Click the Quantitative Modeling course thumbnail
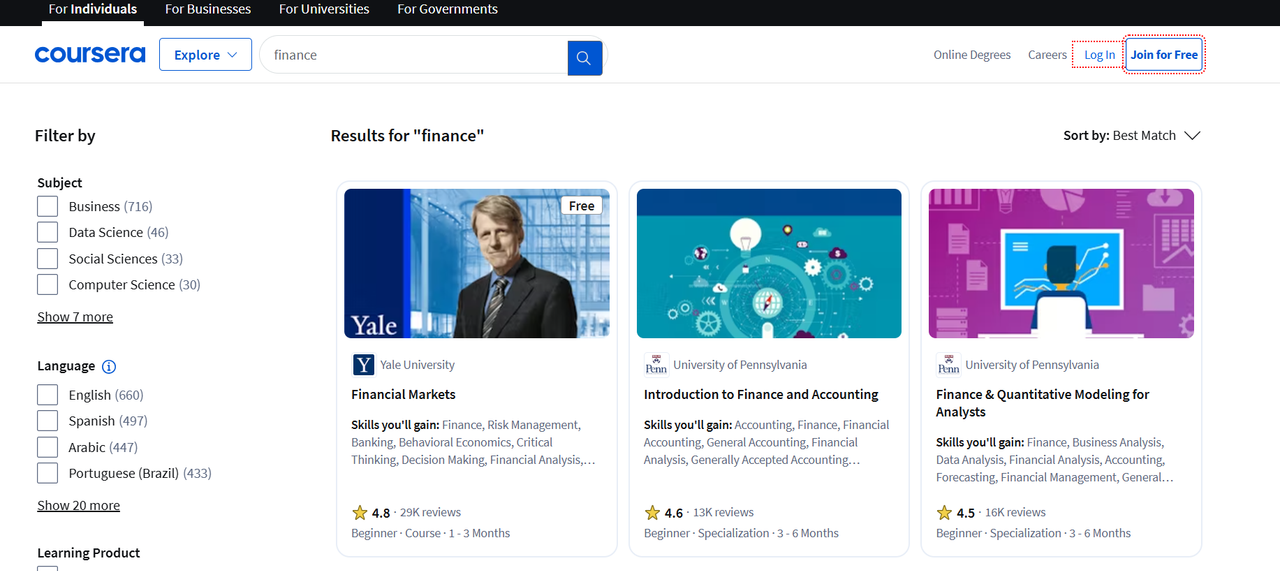This screenshot has height=571, width=1280. click(x=1061, y=263)
